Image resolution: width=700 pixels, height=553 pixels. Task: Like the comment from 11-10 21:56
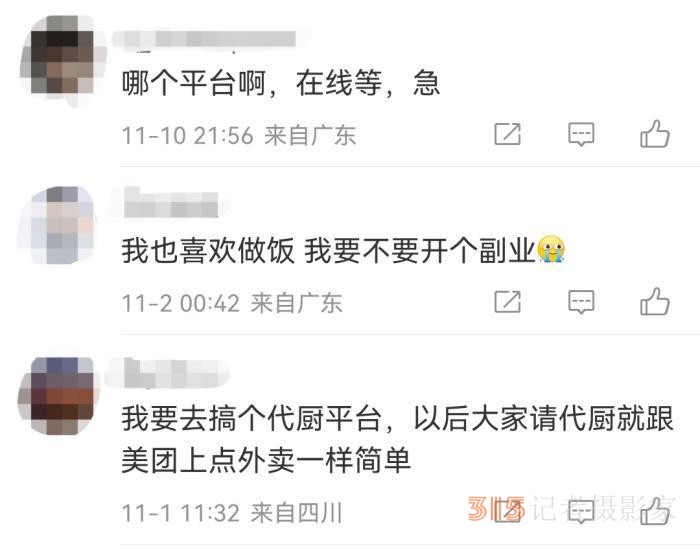[654, 134]
